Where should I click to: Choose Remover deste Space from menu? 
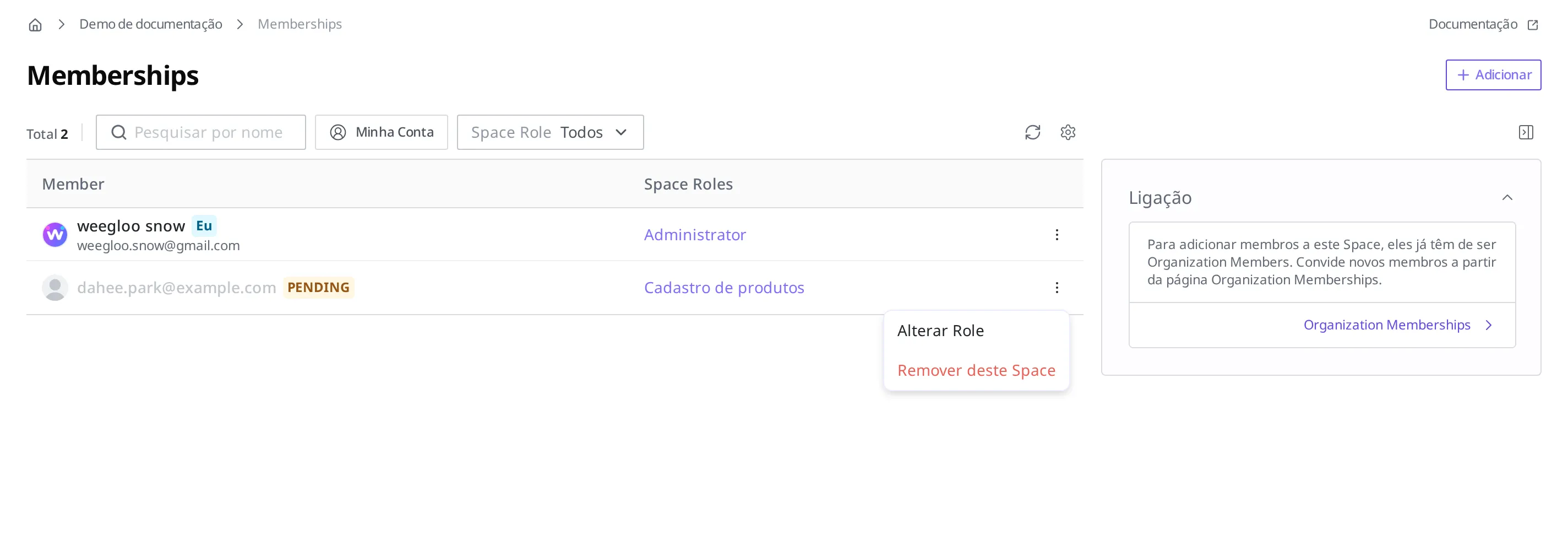(976, 371)
